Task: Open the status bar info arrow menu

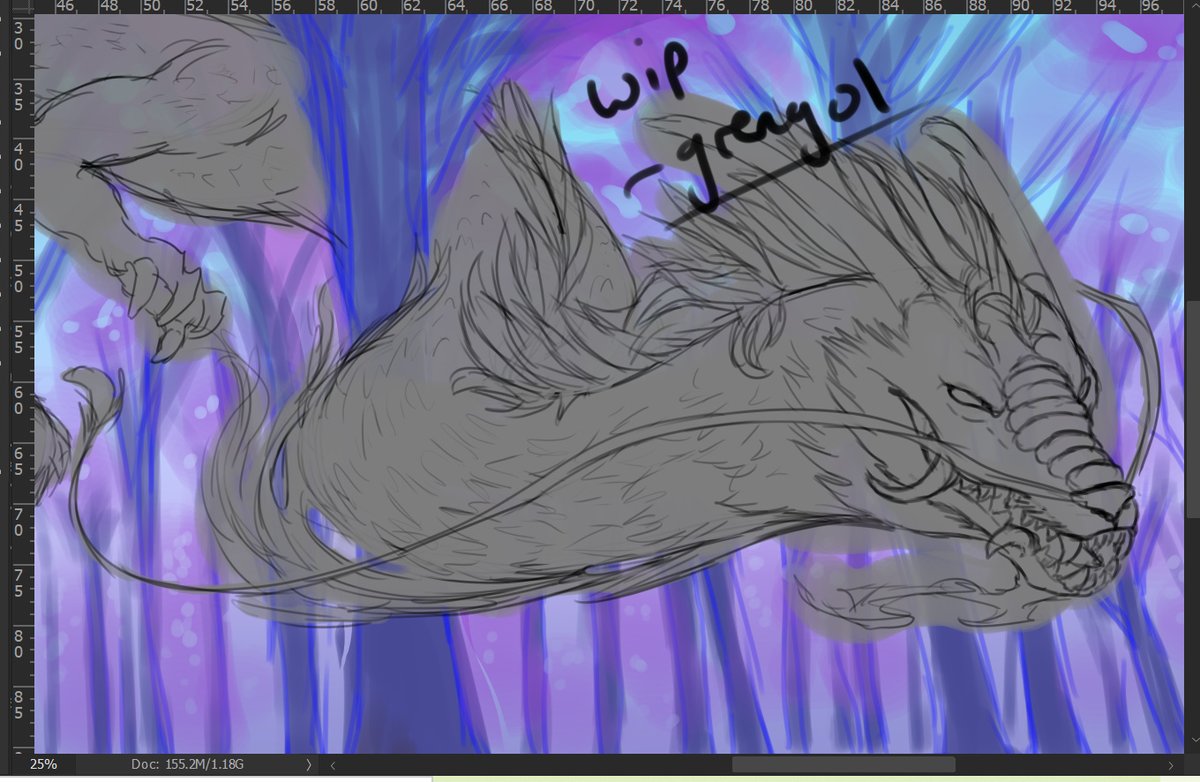Action: coord(309,764)
